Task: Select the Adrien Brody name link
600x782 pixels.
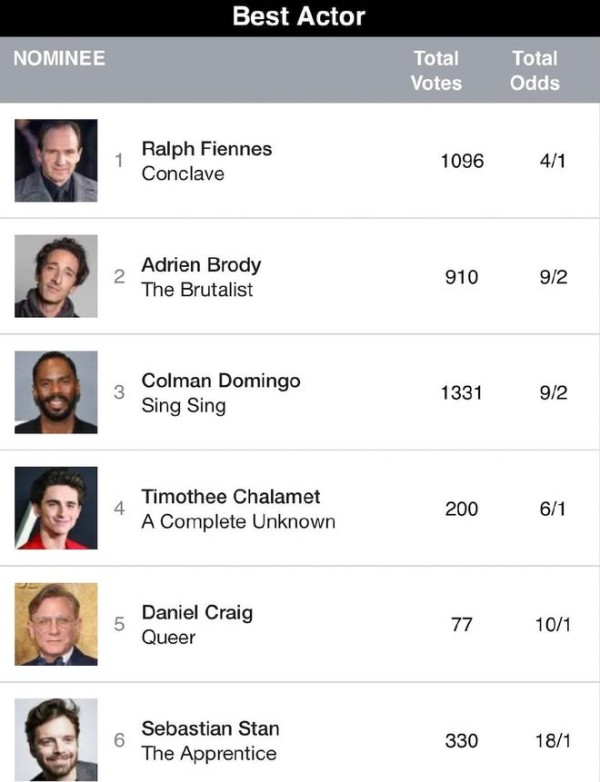Action: point(201,265)
